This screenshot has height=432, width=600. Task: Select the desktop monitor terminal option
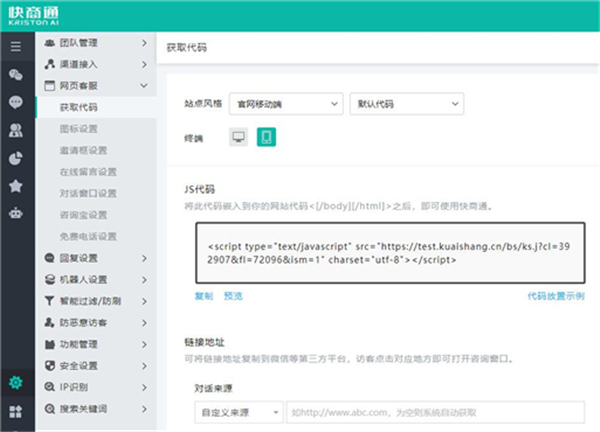point(238,137)
